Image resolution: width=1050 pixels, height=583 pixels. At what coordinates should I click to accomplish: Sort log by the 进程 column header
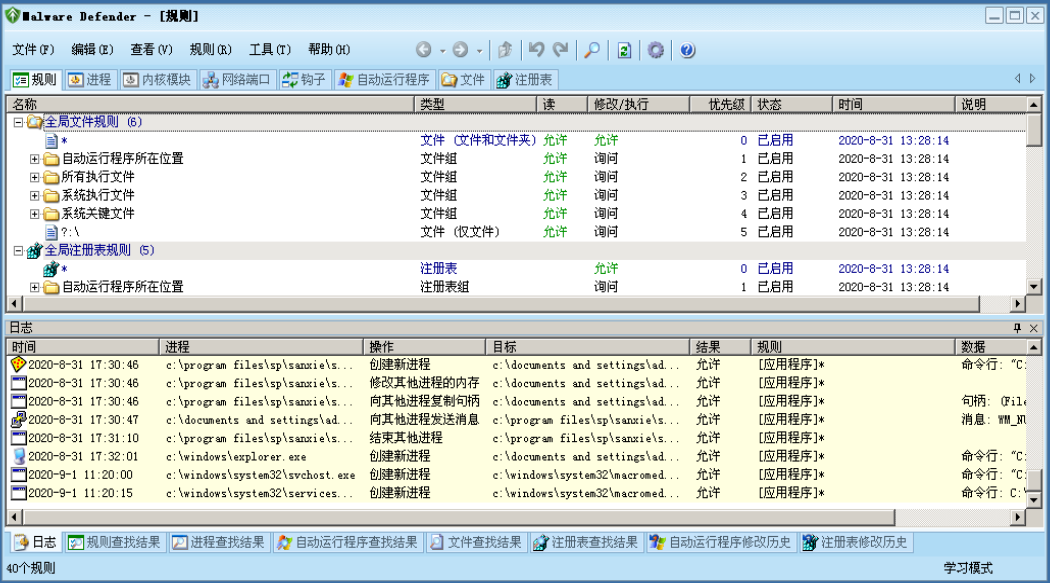[260, 347]
